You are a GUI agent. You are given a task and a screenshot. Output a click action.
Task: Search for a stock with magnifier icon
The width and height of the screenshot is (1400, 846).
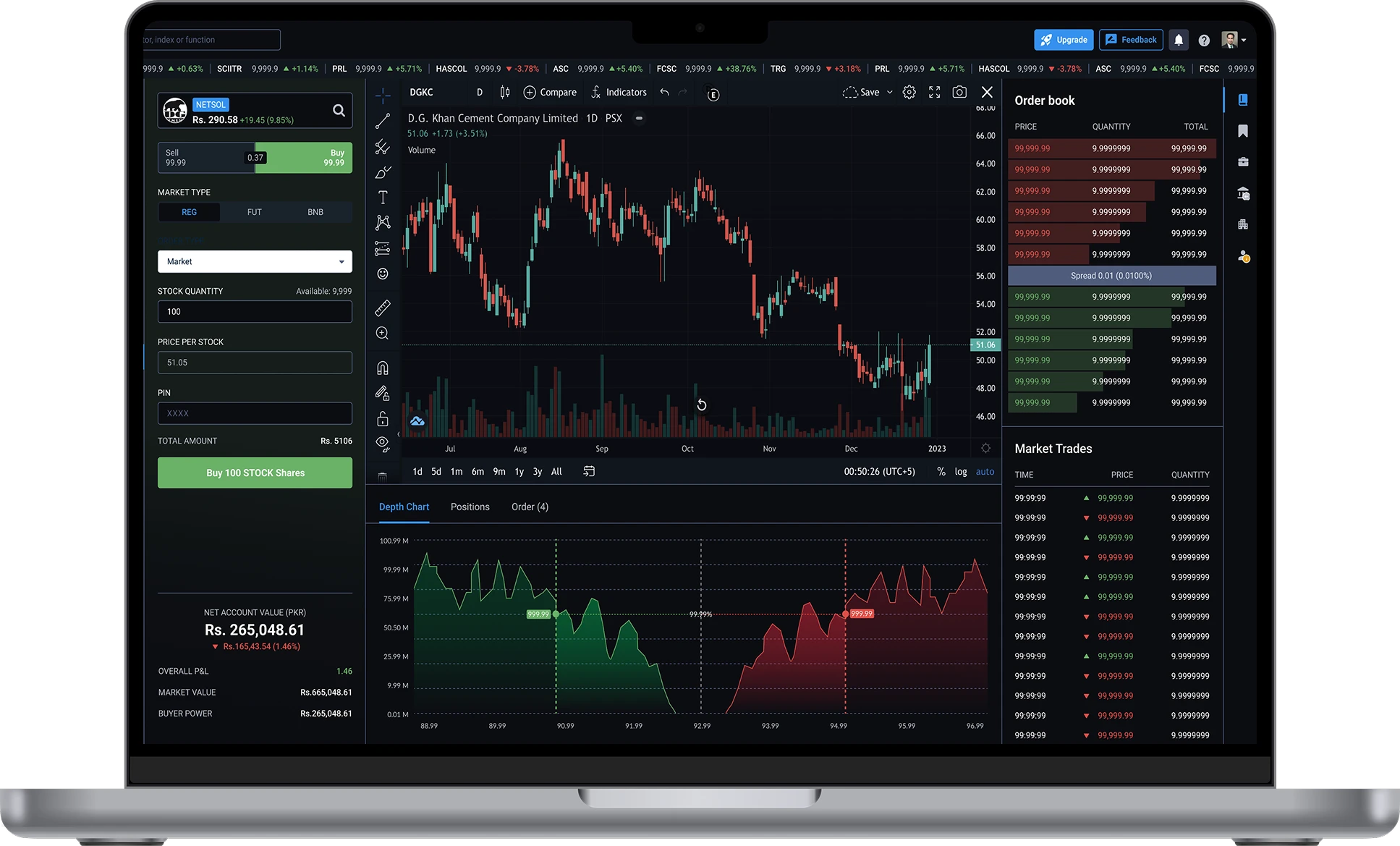pos(339,110)
